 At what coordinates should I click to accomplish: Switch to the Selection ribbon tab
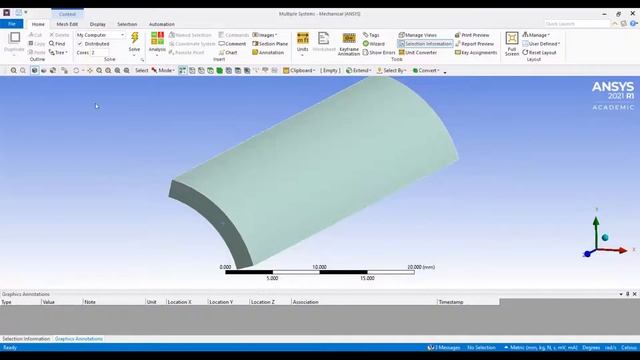tap(127, 24)
